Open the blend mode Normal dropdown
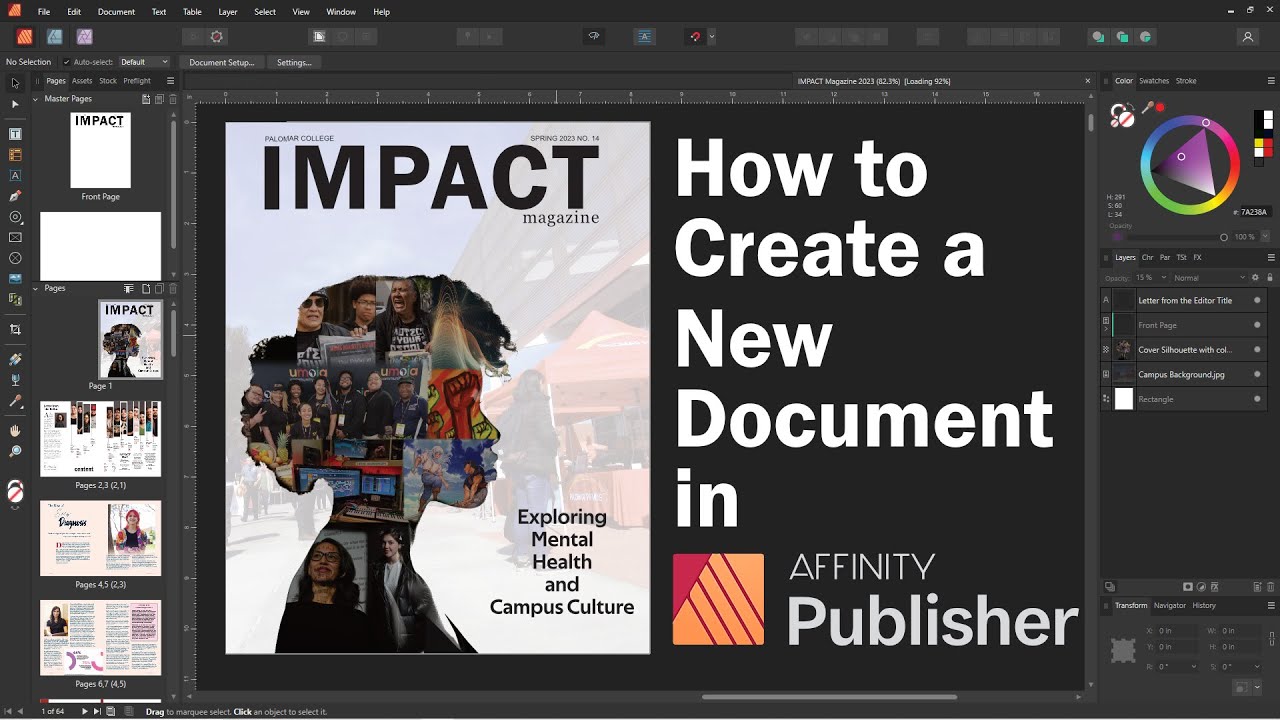Viewport: 1280px width, 720px height. pos(1208,277)
